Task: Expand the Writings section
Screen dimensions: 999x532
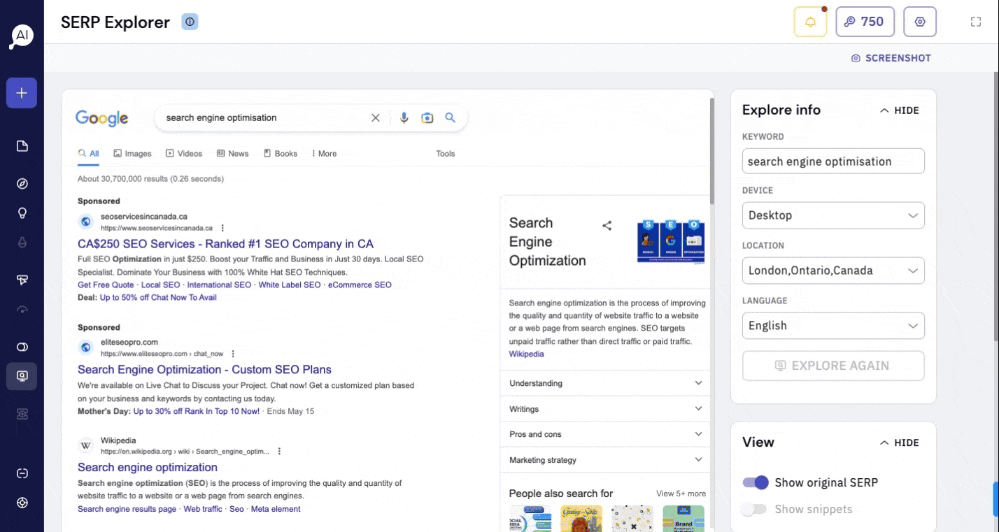Action: coord(605,409)
